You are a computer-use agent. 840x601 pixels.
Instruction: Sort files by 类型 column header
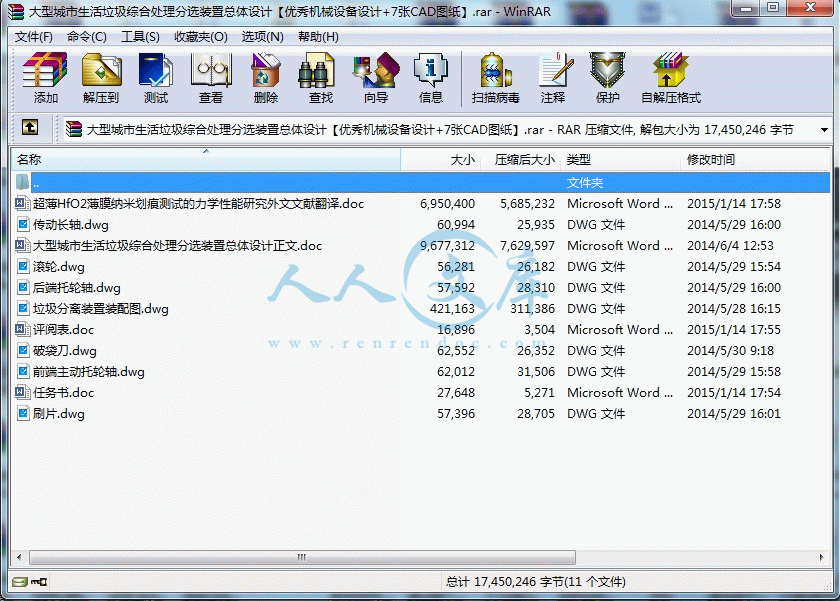(x=621, y=160)
